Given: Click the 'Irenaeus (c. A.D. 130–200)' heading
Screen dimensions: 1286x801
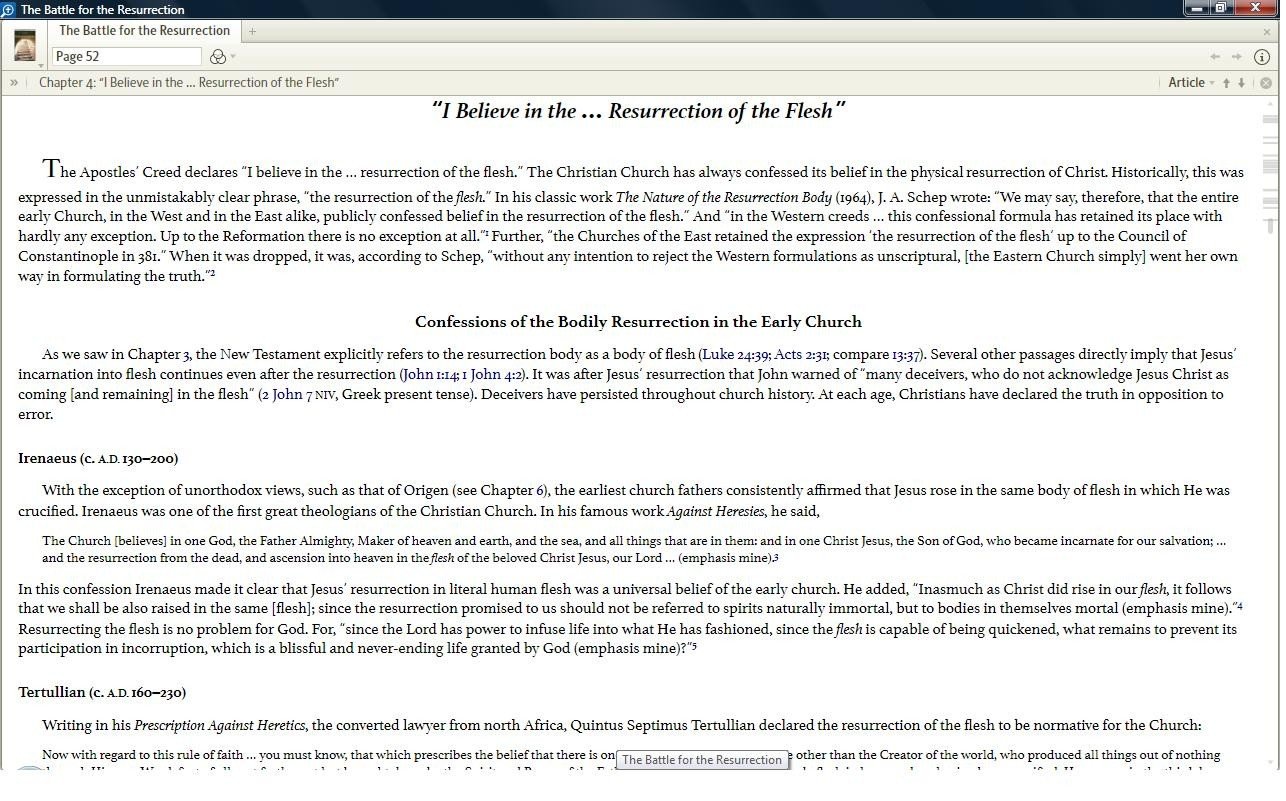Looking at the screenshot, I should click(98, 459).
